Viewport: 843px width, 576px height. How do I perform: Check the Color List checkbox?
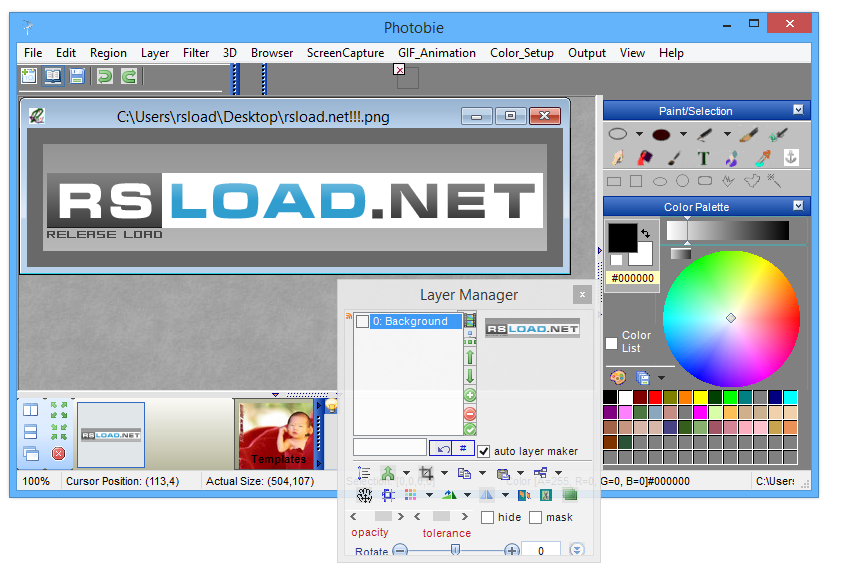coord(611,343)
